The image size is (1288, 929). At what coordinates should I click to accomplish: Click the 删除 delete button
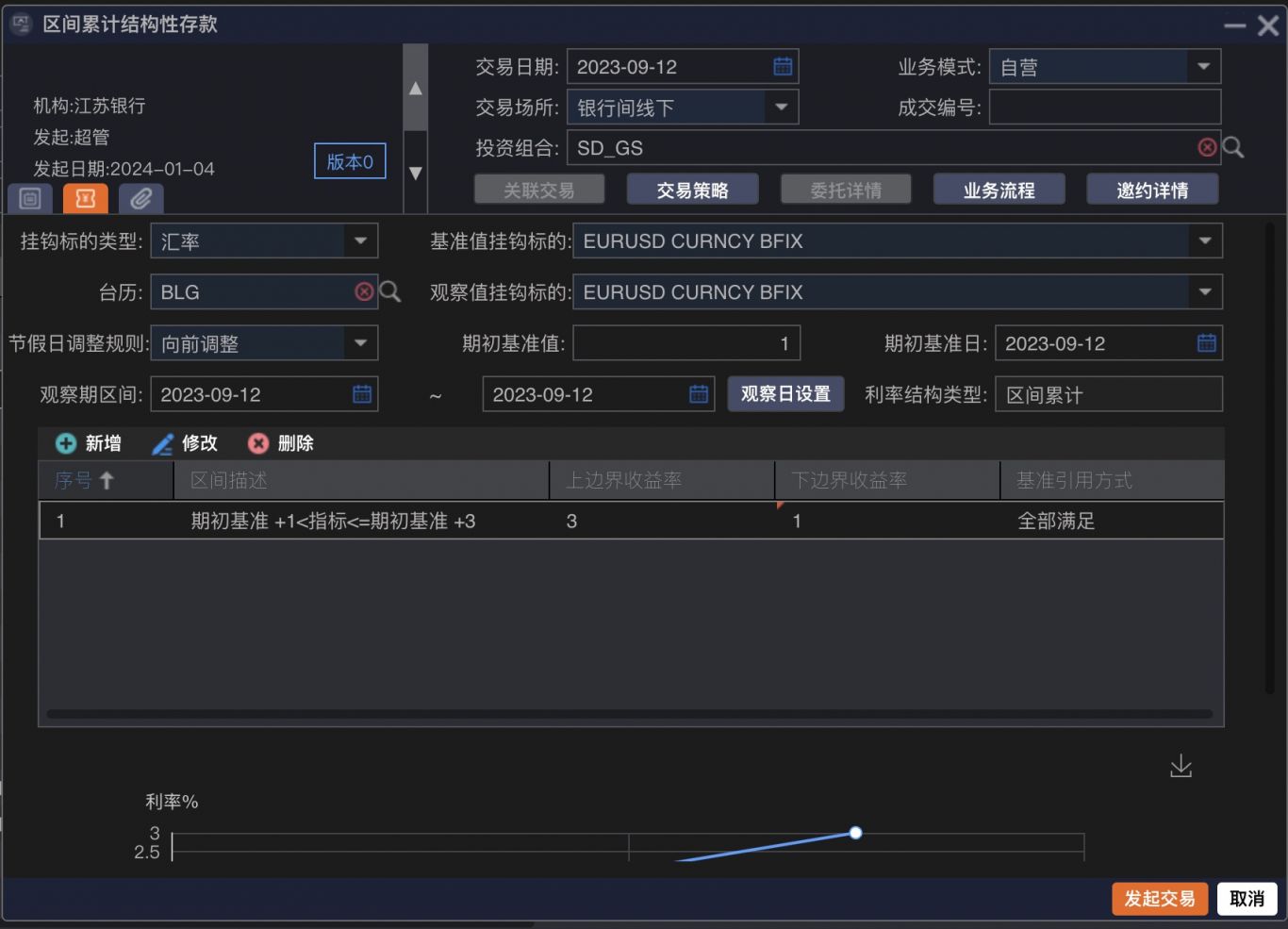tap(281, 443)
